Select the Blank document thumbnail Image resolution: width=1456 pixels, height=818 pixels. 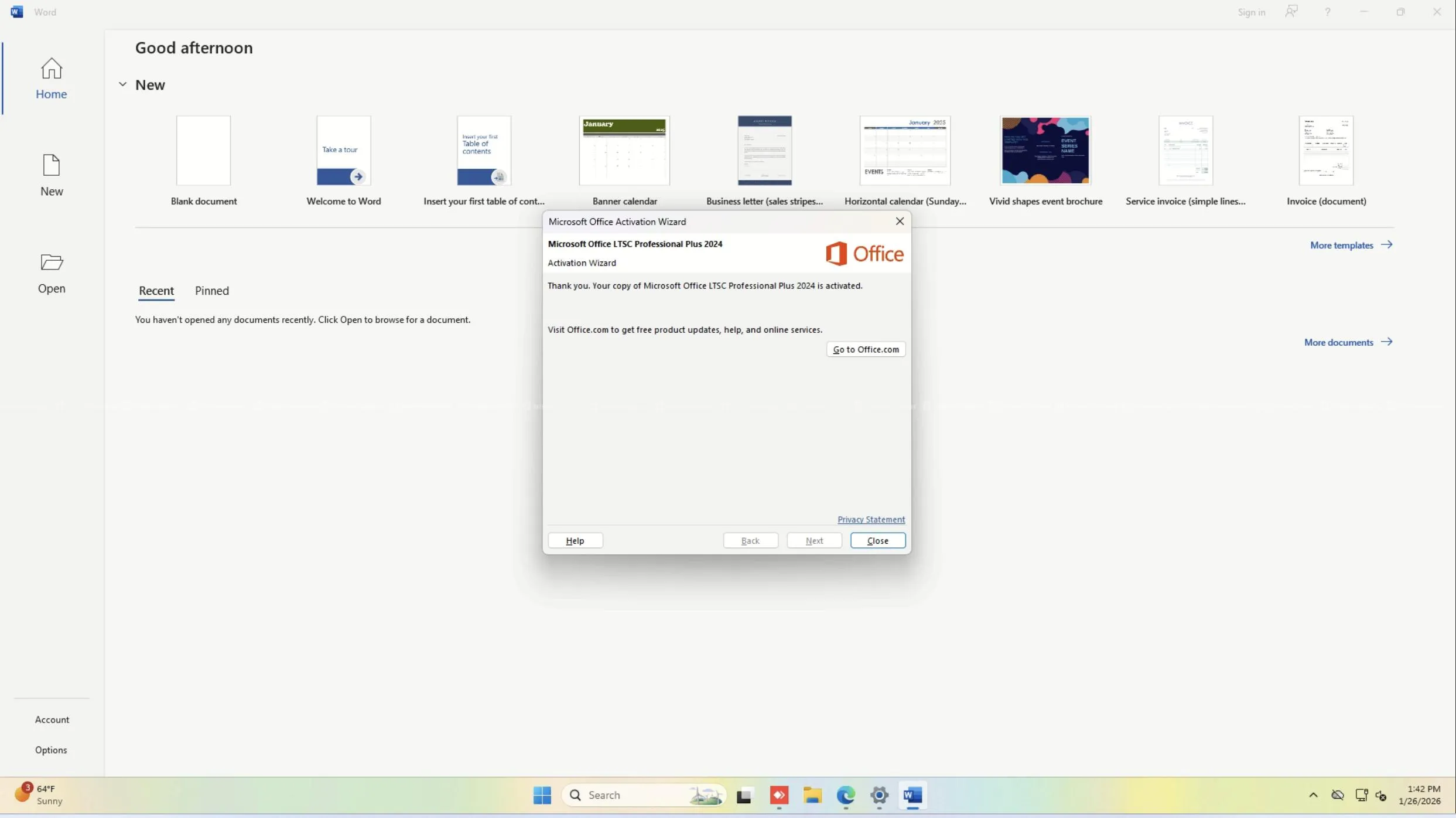point(203,151)
